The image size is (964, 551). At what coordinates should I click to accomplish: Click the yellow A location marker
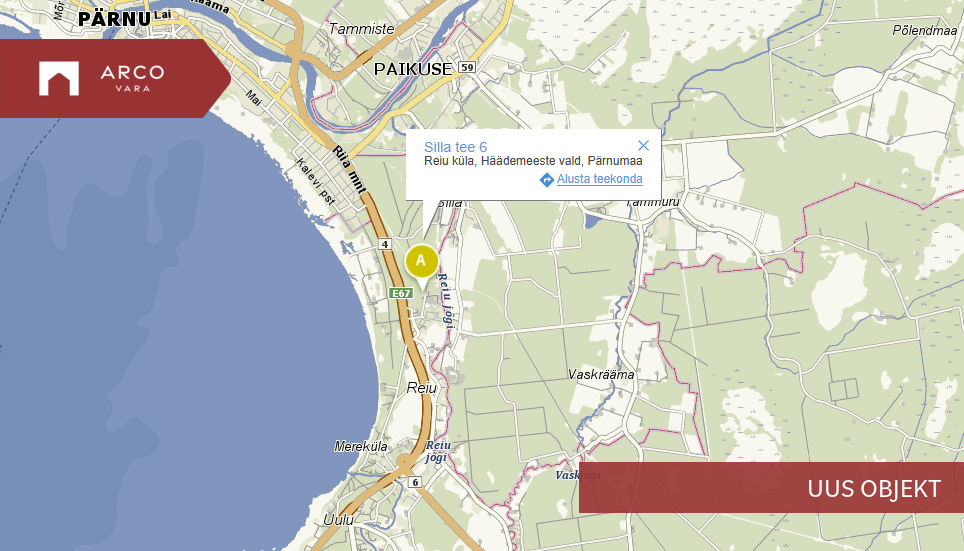coord(421,261)
